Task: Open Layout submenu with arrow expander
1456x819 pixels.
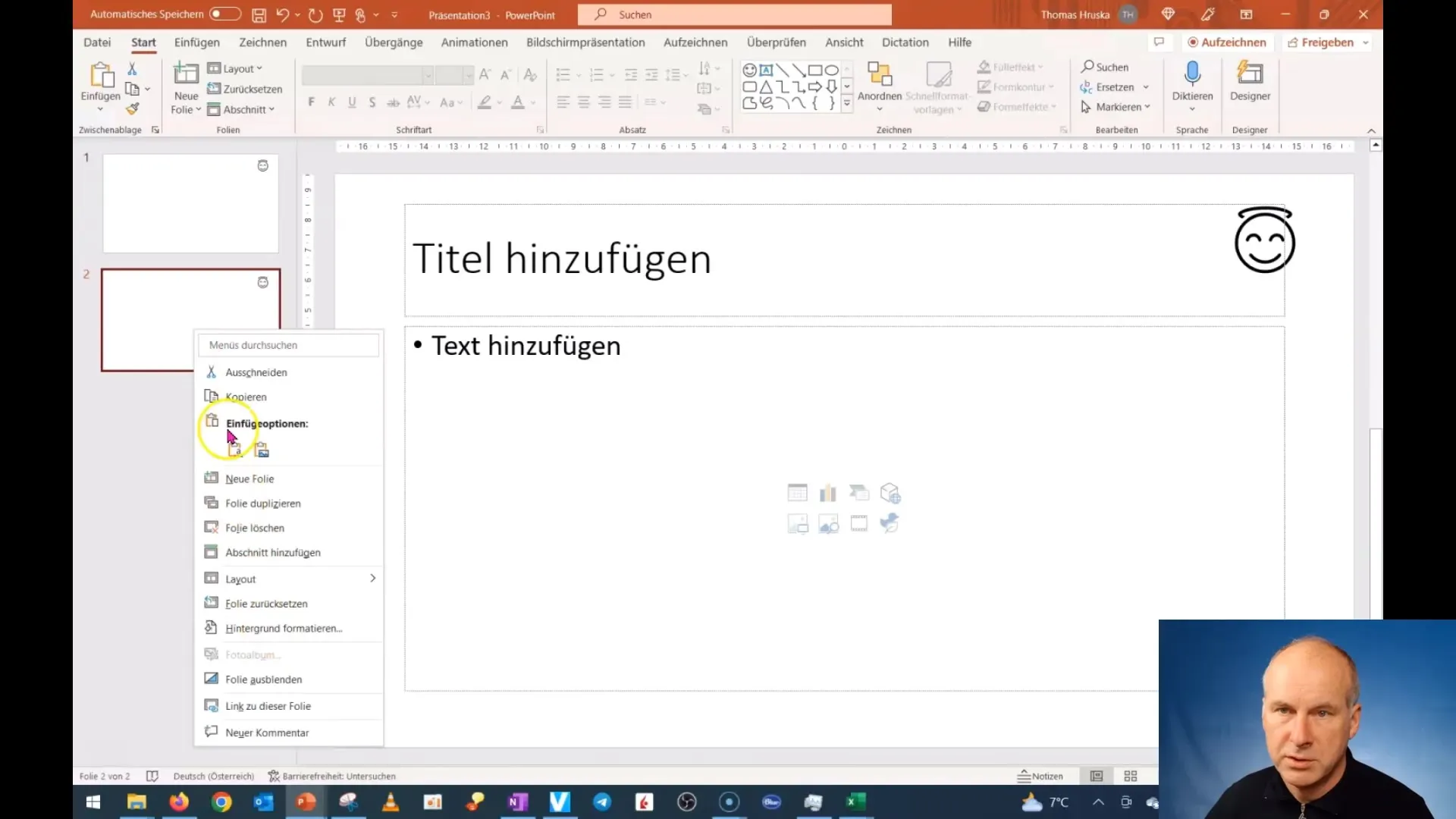Action: (x=373, y=578)
